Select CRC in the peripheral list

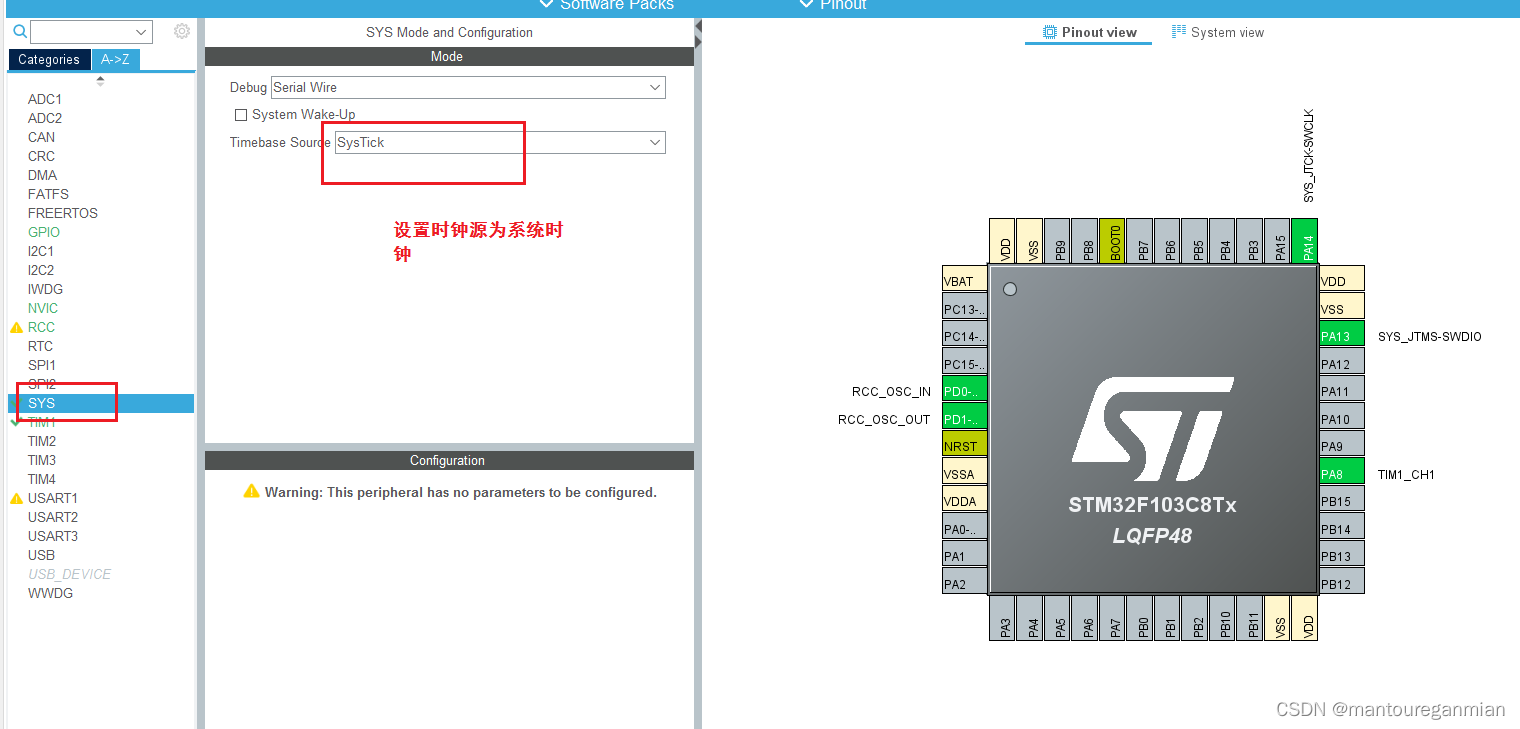pos(41,156)
